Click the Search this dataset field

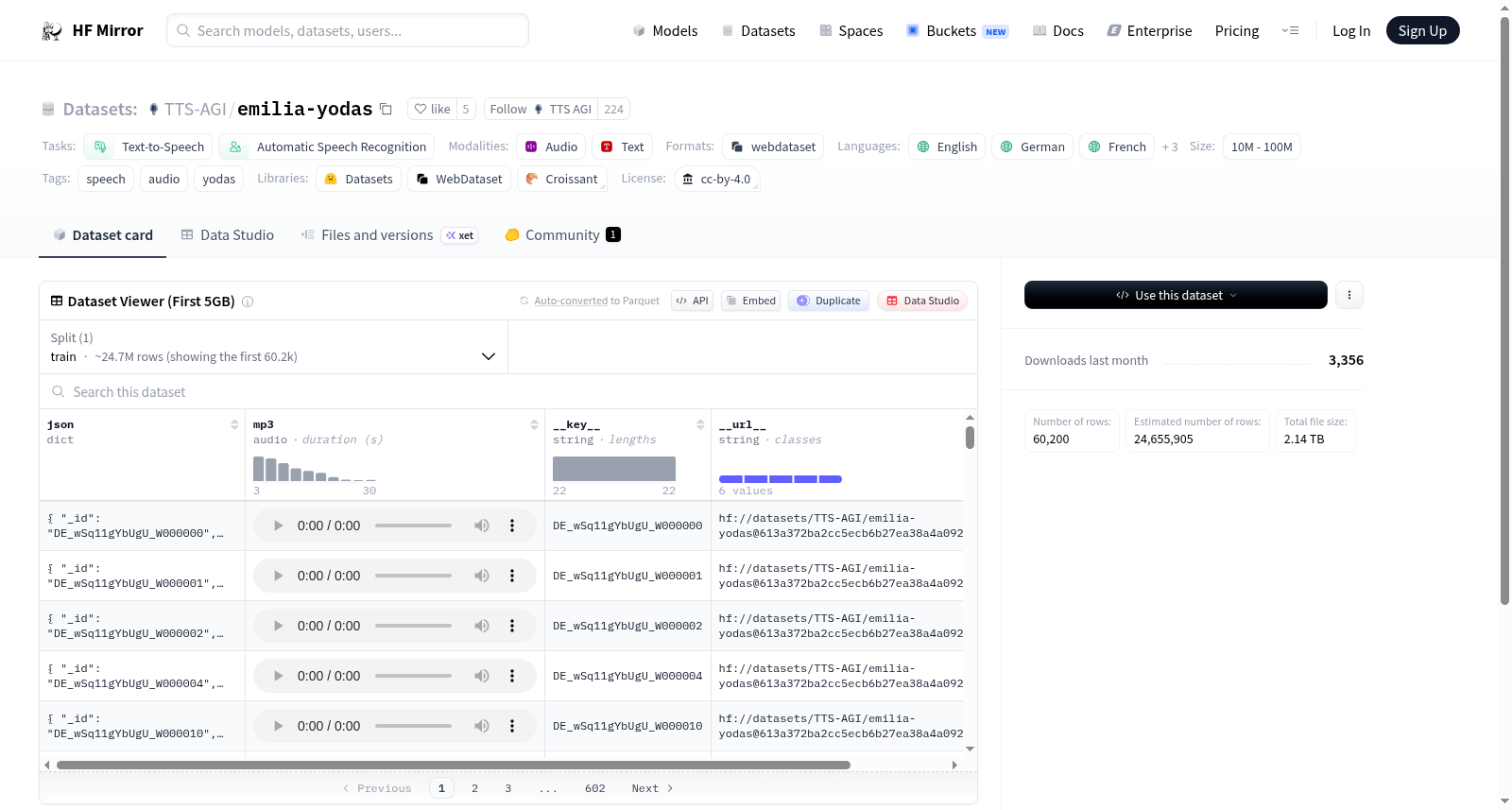[x=508, y=392]
